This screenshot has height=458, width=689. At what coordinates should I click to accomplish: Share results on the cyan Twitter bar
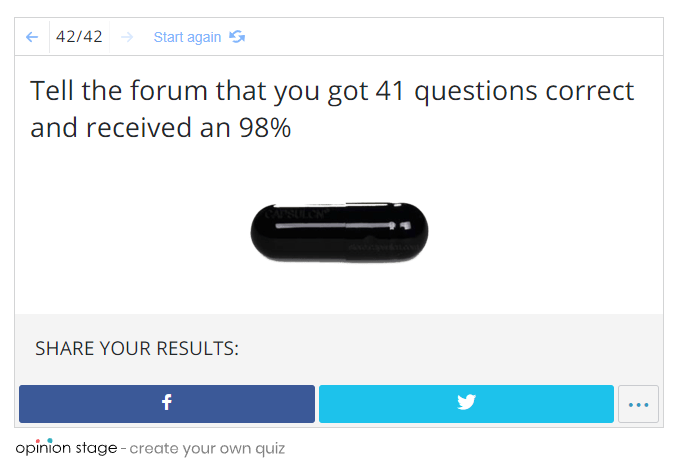click(x=466, y=404)
